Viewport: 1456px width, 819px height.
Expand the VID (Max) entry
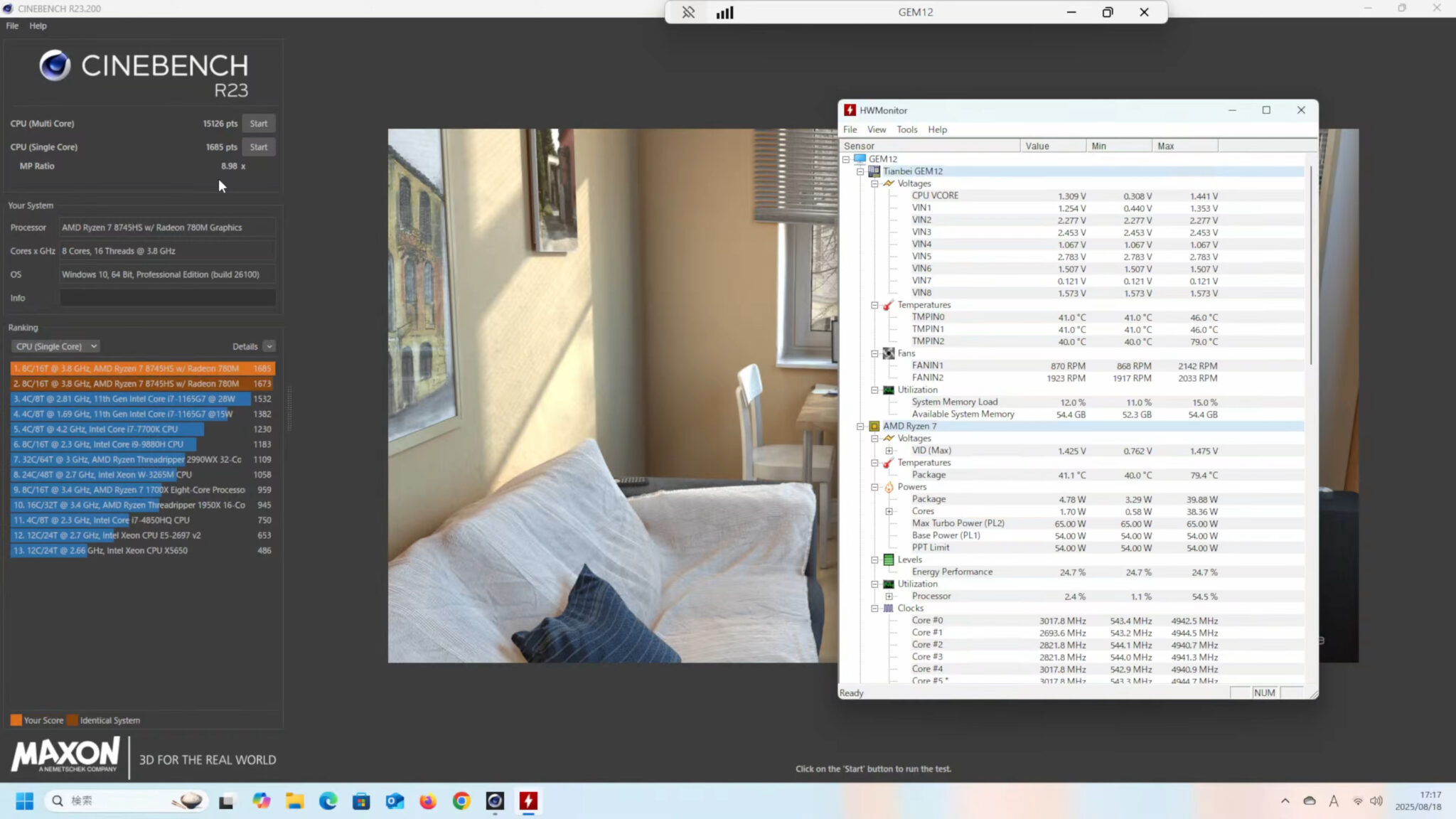point(889,451)
